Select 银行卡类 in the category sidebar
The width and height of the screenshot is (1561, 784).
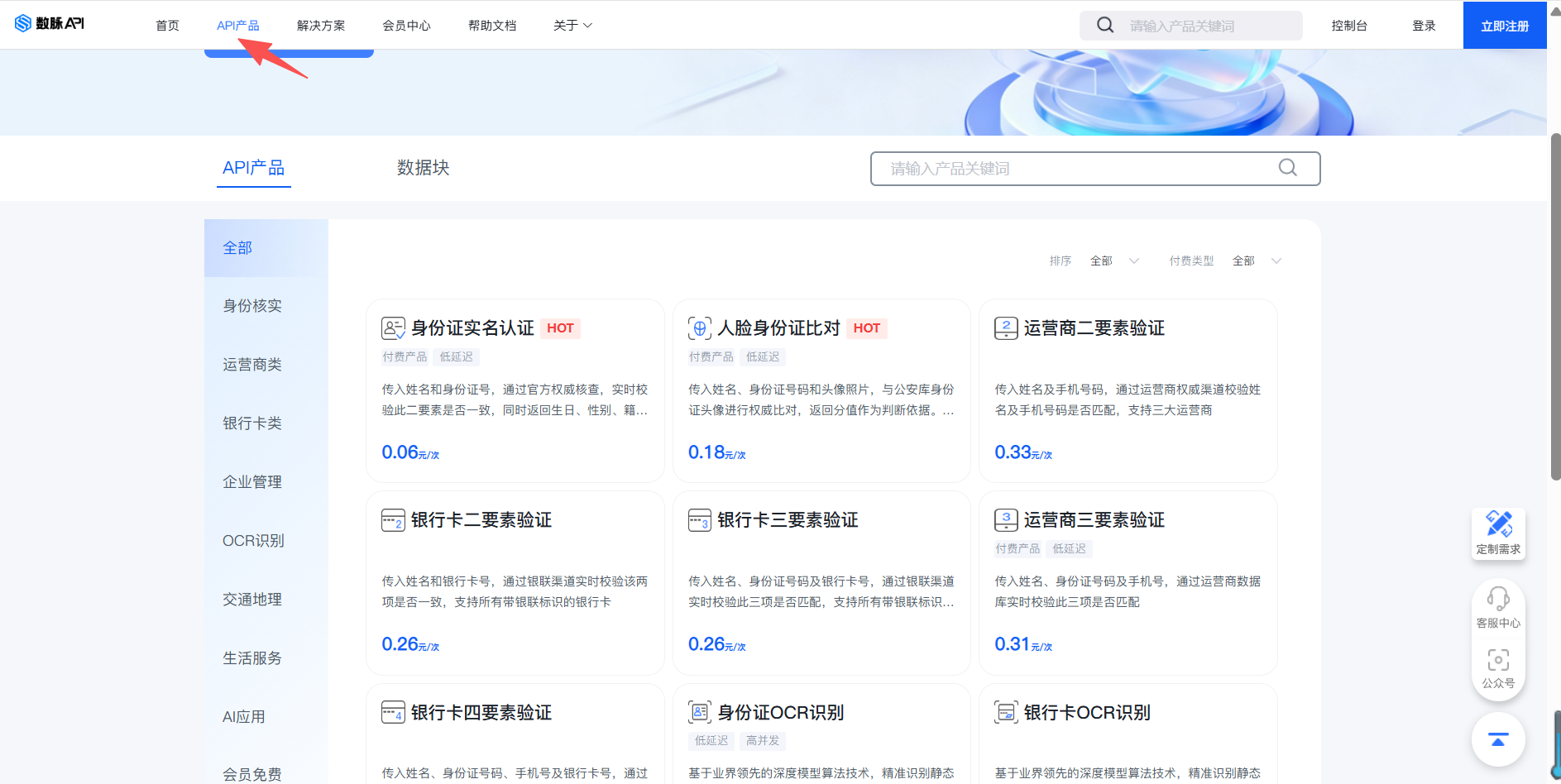click(x=252, y=423)
